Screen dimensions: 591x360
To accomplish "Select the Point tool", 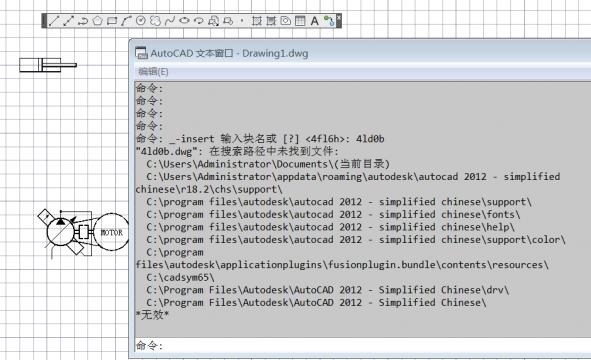I will (242, 21).
